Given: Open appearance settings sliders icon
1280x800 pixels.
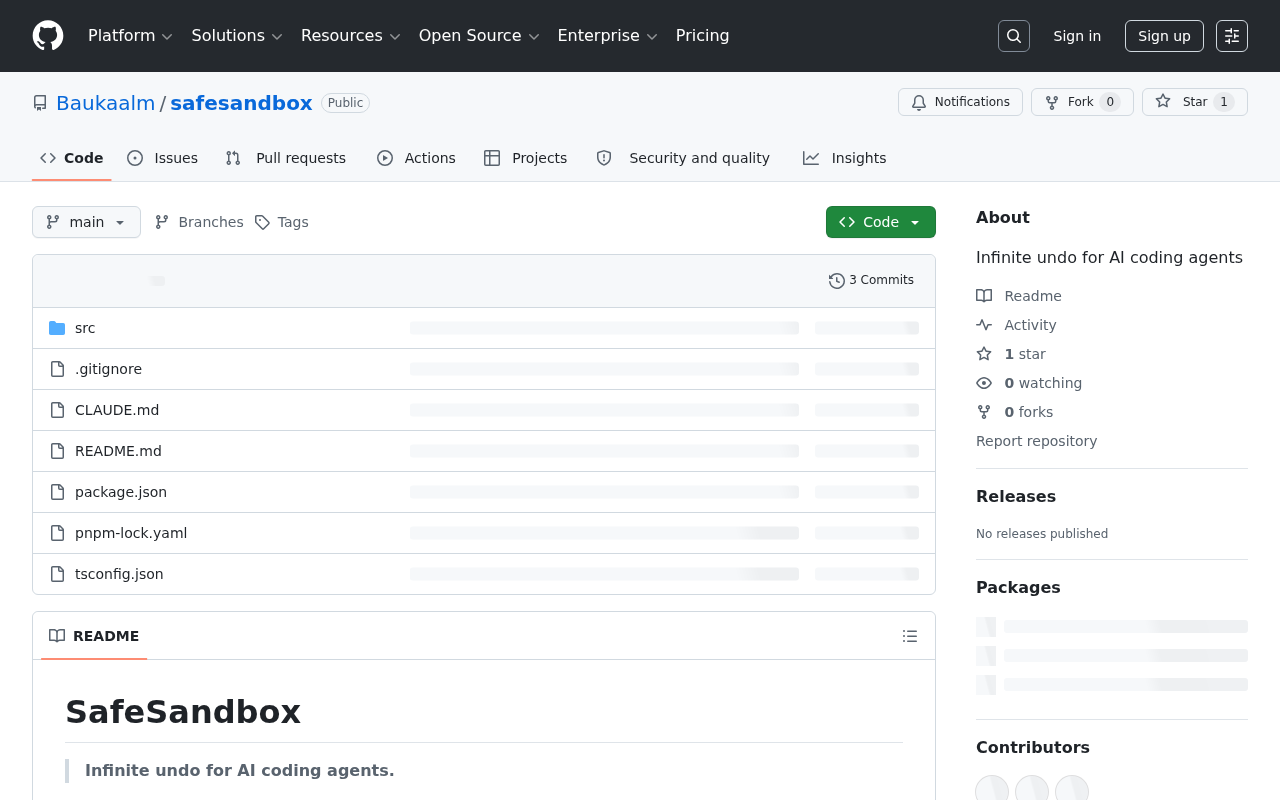Looking at the screenshot, I should (x=1232, y=36).
